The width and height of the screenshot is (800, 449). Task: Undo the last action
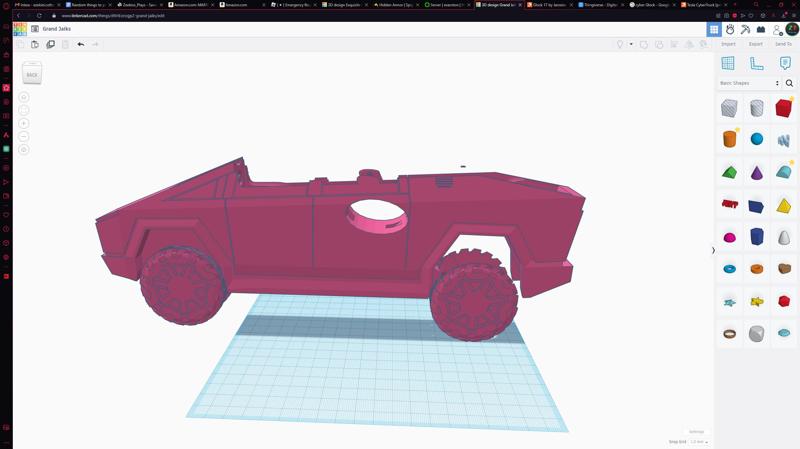pos(81,44)
